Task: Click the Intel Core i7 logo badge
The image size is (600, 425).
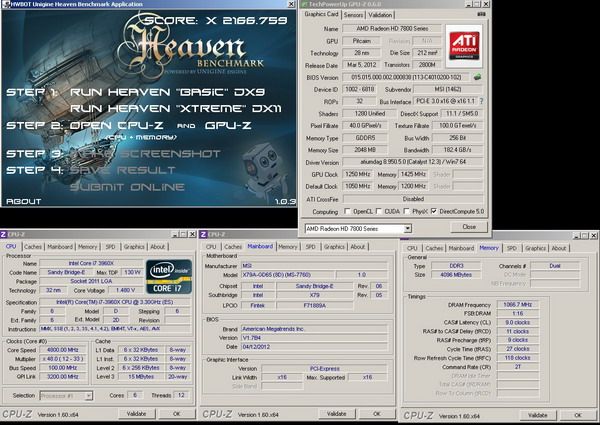Action: click(169, 277)
